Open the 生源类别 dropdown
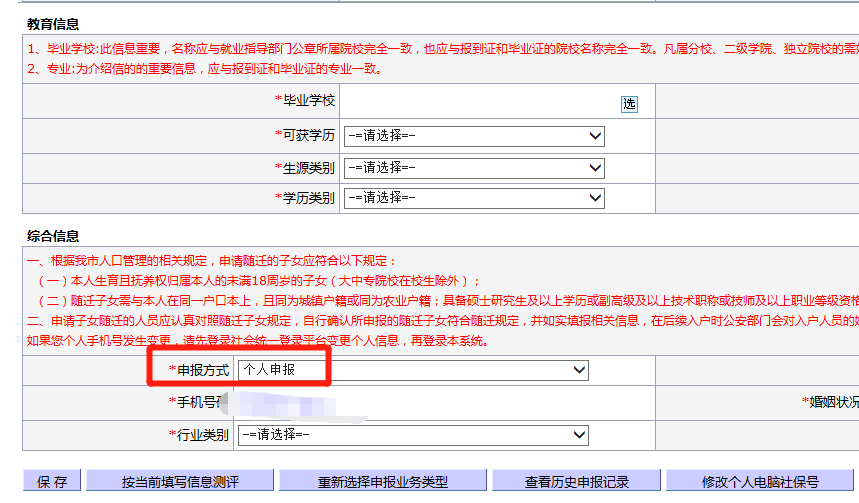859x503 pixels. 474,168
